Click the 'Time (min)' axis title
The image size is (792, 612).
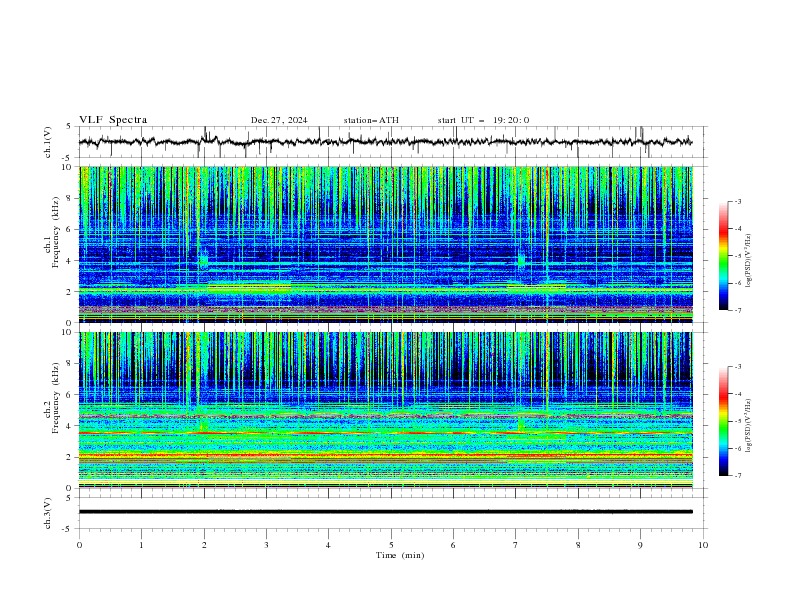[x=400, y=555]
